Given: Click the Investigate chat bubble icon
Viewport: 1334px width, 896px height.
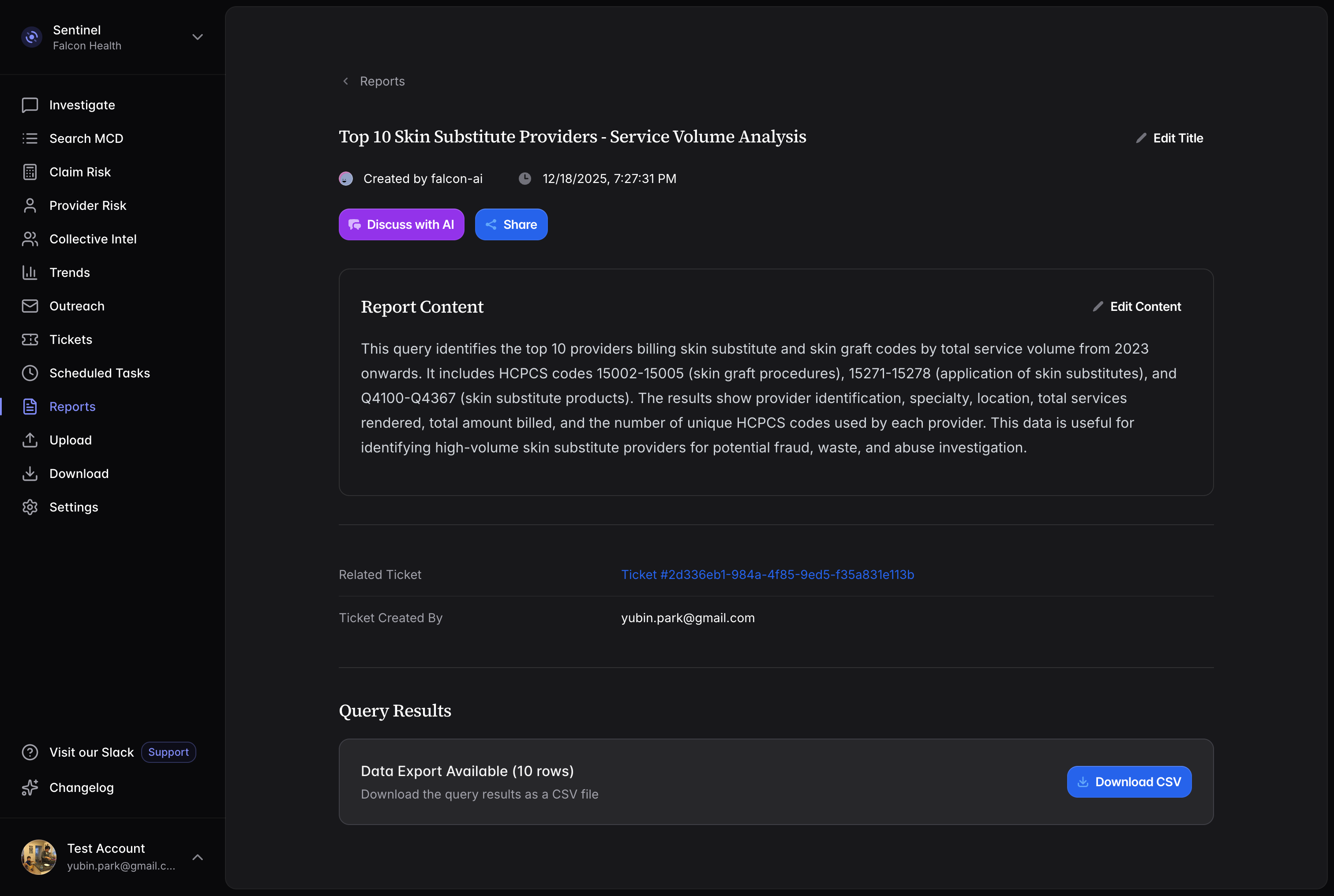Looking at the screenshot, I should (x=30, y=105).
